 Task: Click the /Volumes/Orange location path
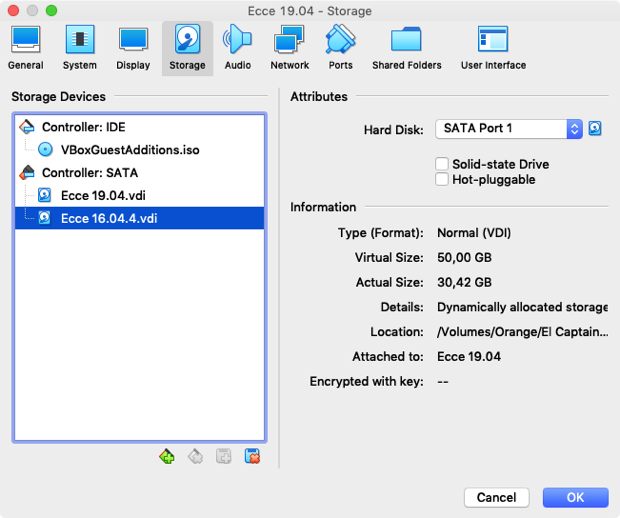click(522, 332)
